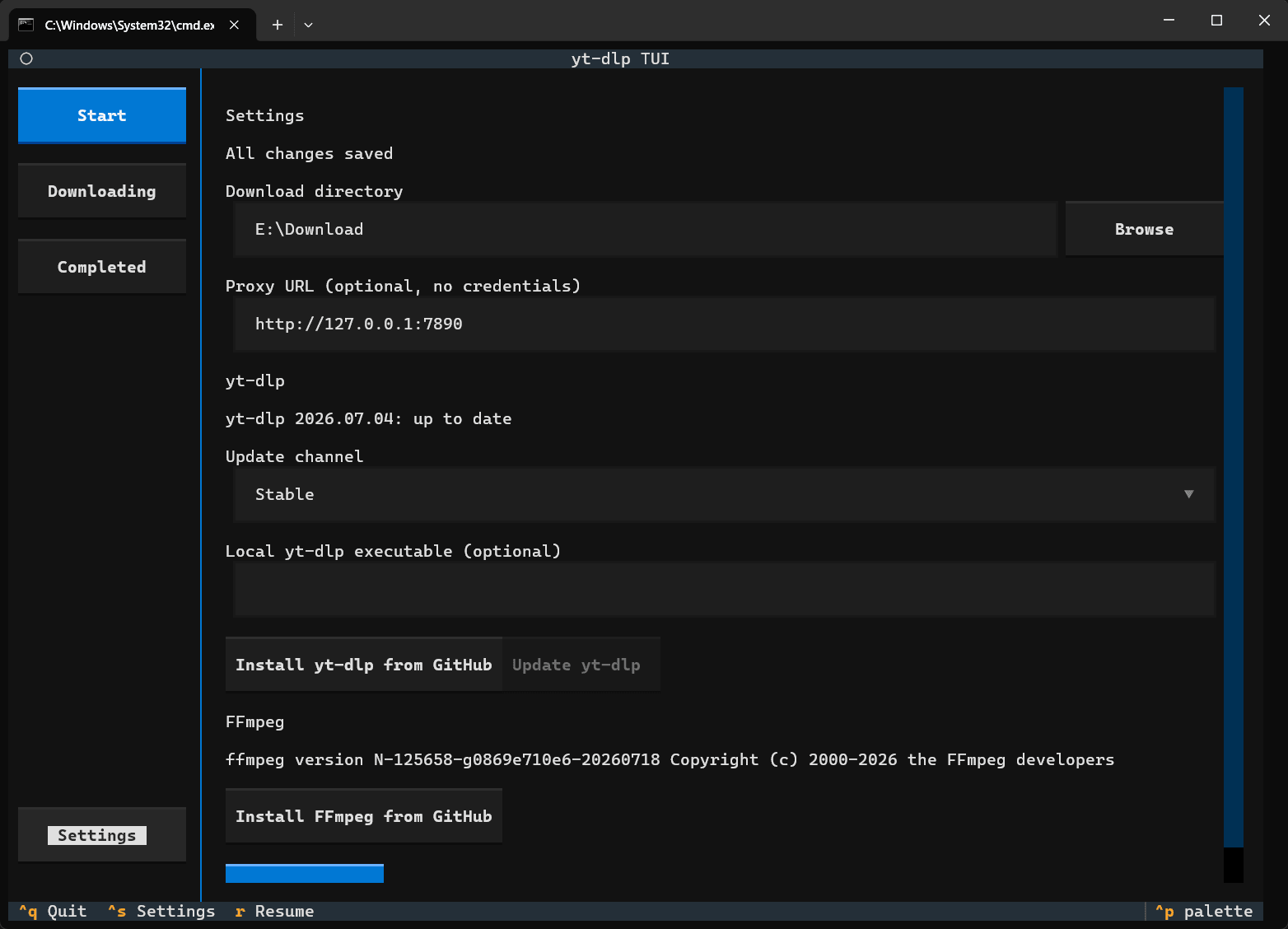Click the Update channel dropdown arrow

pos(1189,494)
